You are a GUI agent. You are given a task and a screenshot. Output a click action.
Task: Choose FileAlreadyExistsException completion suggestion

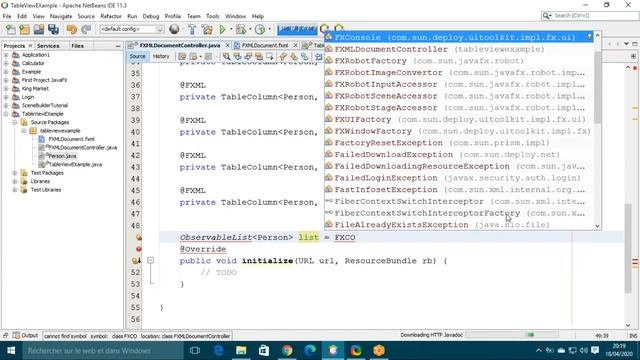click(459, 225)
